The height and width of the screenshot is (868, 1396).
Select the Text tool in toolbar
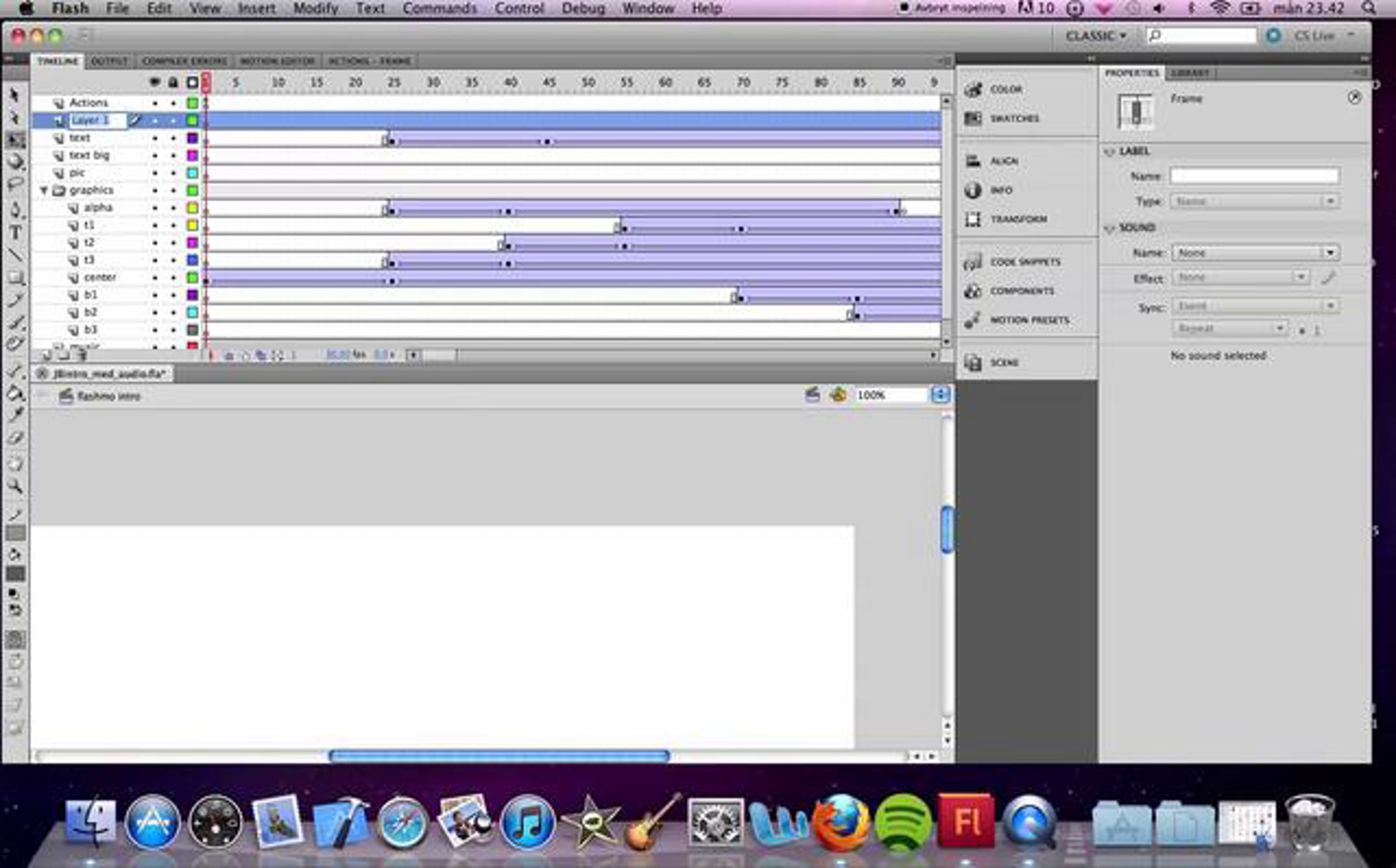[15, 233]
